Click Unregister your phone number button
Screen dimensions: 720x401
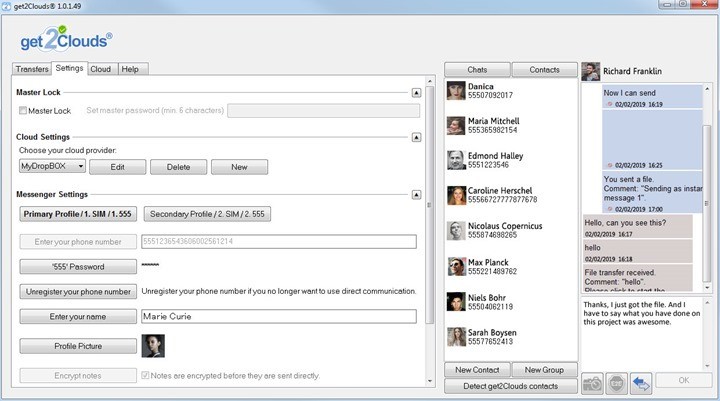point(78,292)
